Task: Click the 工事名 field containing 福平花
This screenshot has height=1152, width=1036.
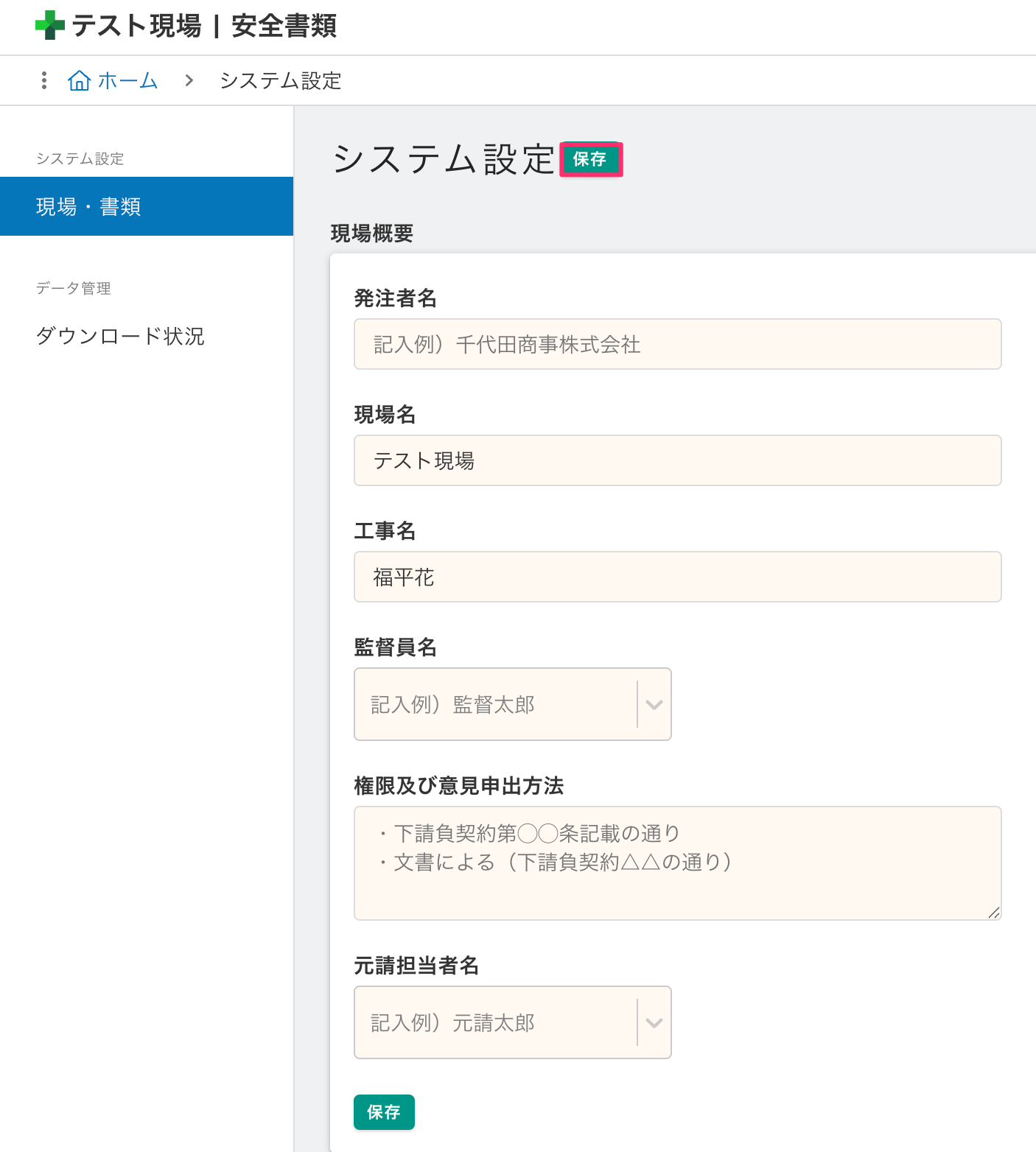Action: click(x=677, y=577)
